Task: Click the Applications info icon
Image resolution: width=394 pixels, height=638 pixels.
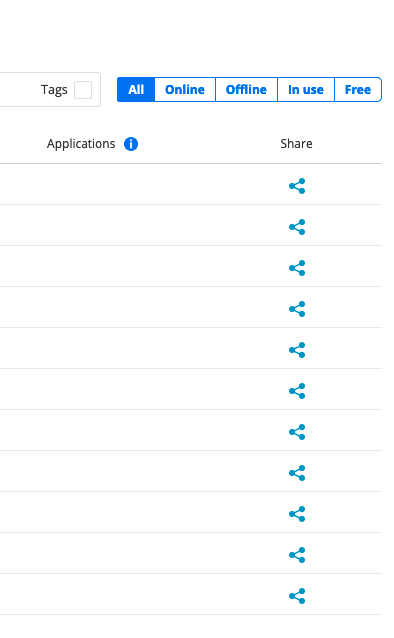Action: pyautogui.click(x=131, y=144)
